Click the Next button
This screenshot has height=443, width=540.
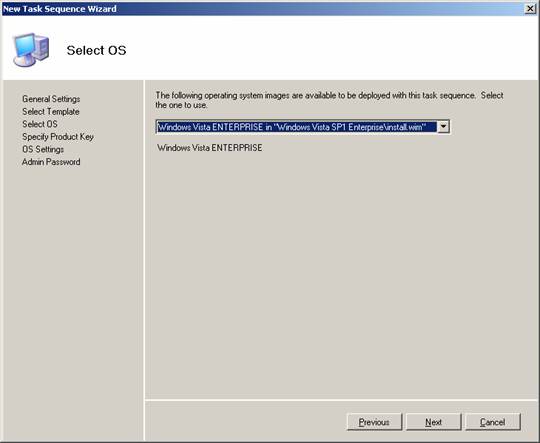click(433, 422)
